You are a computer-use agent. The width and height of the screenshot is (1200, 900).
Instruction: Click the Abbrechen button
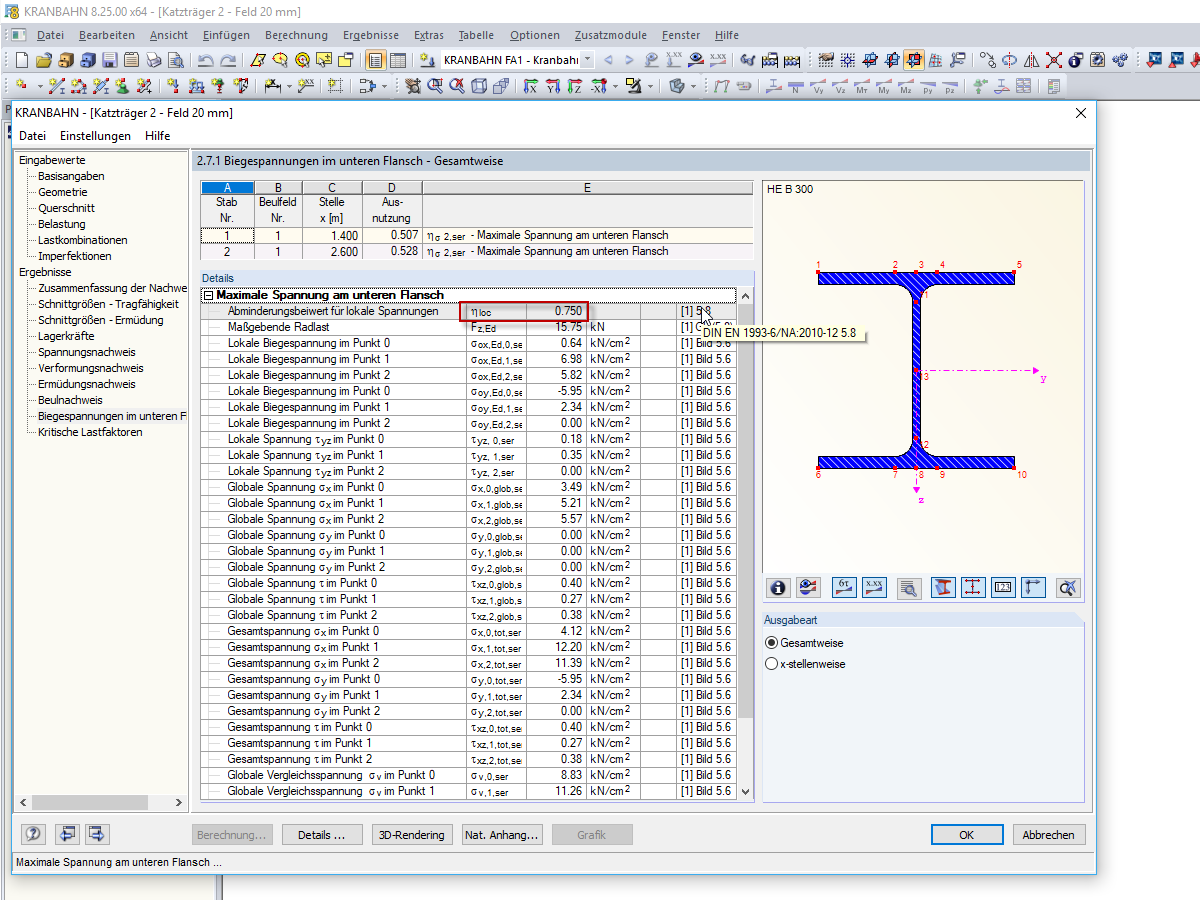(x=1049, y=835)
